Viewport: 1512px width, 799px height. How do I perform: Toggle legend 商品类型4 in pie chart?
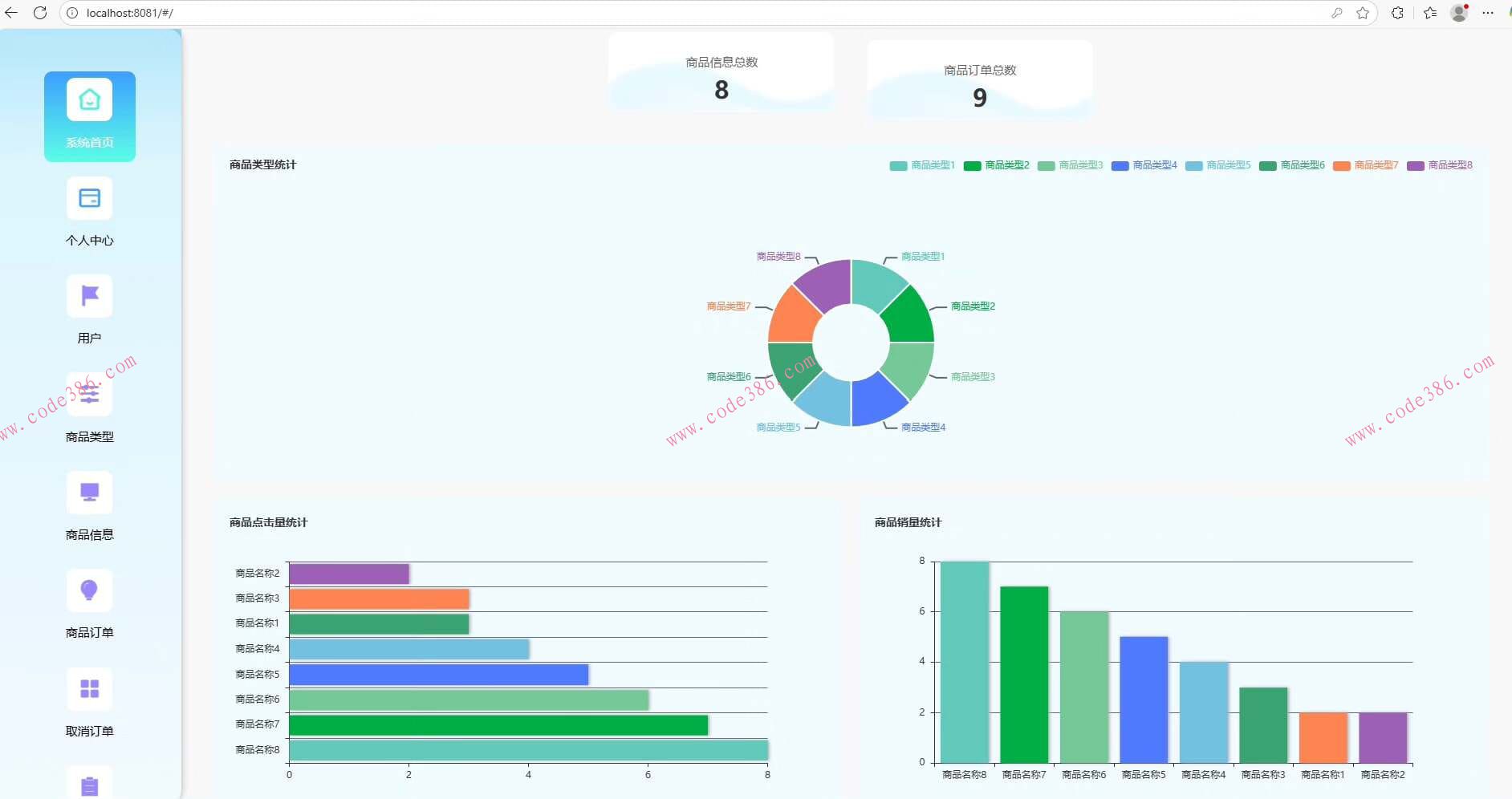pyautogui.click(x=1144, y=165)
